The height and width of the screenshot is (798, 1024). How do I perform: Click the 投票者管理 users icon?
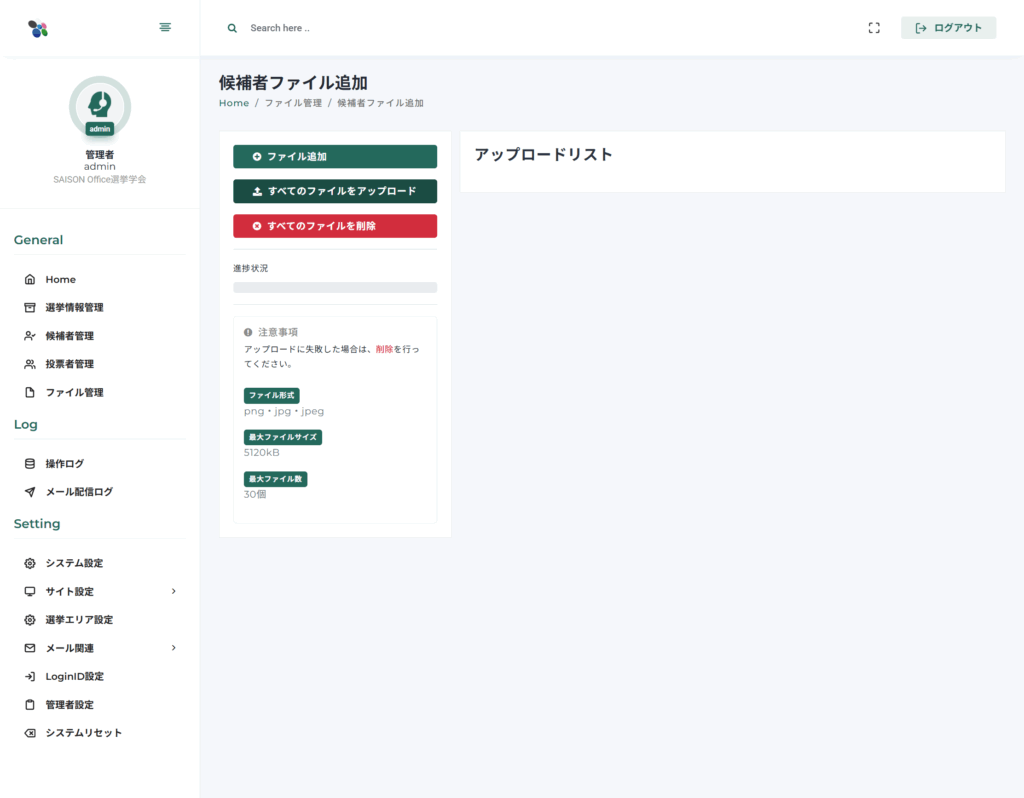pos(30,364)
